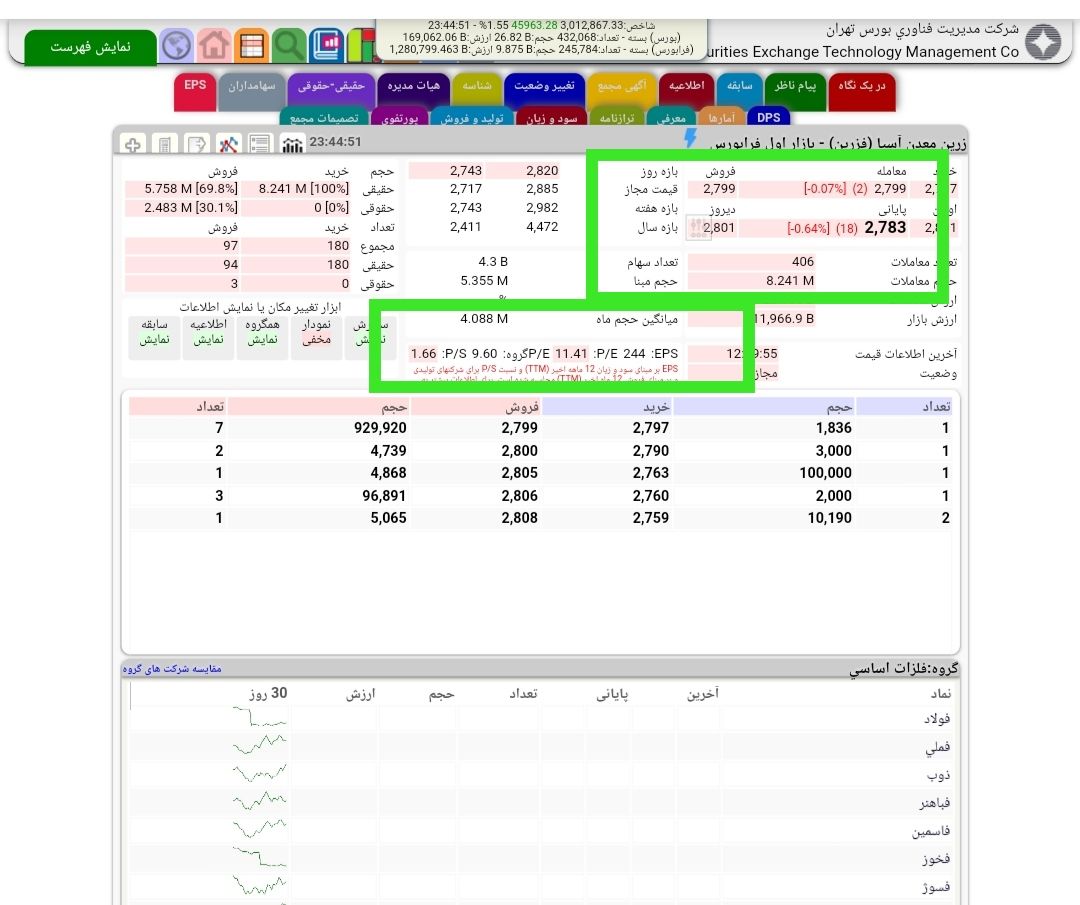
Task: Open the در یک نگاه tab
Action: (862, 91)
